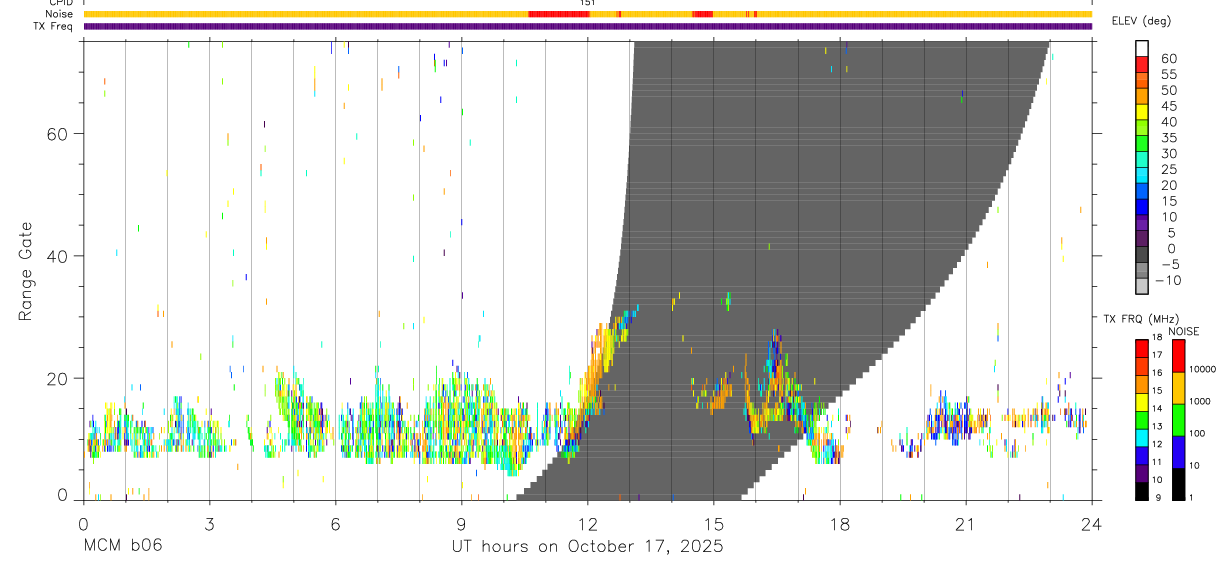This screenshot has height=567, width=1228.
Task: Click the red 17–18 MHz TX FRQ segment
Action: point(1141,348)
